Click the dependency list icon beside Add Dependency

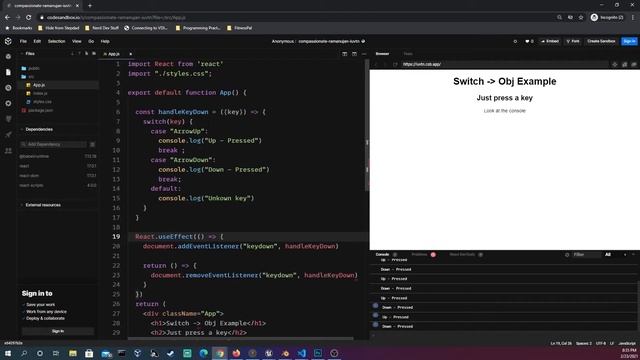click(x=92, y=144)
